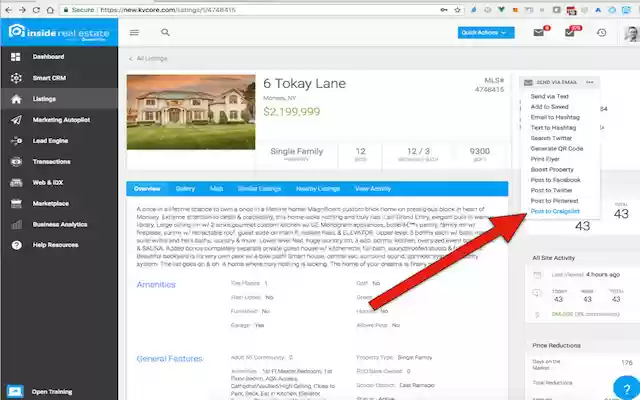Viewport: 640px width, 400px height.
Task: Open the Dashboard sidebar icon
Action: coord(16,57)
